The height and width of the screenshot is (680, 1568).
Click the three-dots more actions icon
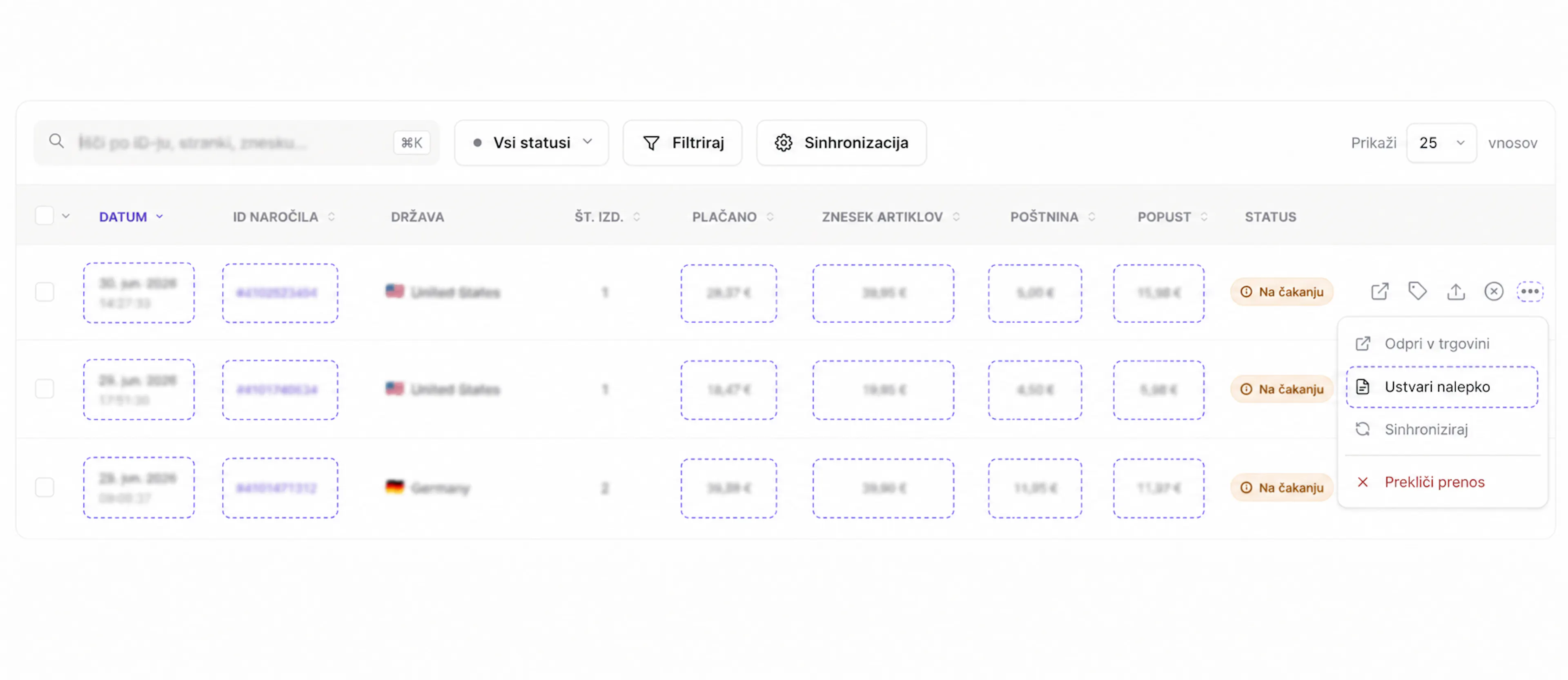pyautogui.click(x=1530, y=292)
